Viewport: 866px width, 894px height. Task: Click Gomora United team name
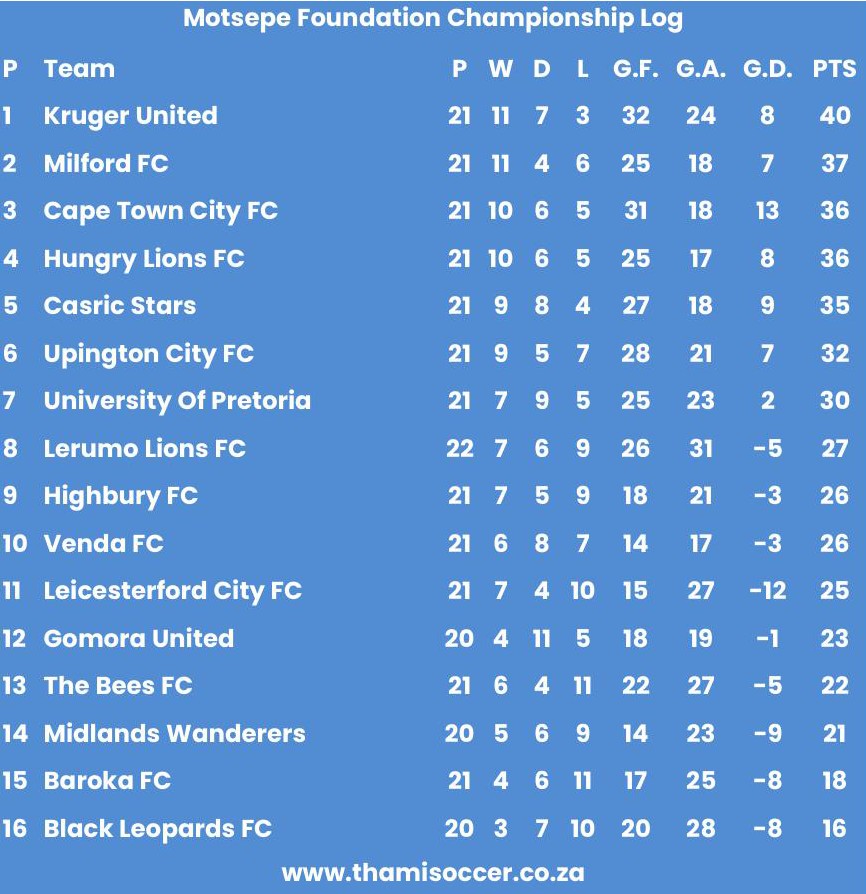[138, 639]
